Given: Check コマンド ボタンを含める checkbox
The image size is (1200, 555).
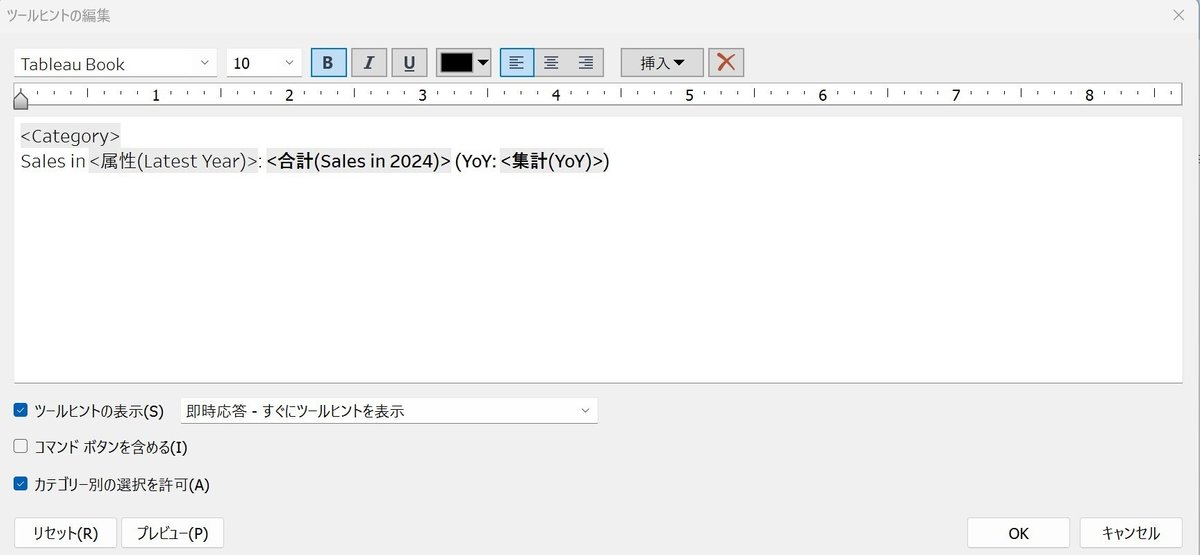Looking at the screenshot, I should pyautogui.click(x=21, y=447).
